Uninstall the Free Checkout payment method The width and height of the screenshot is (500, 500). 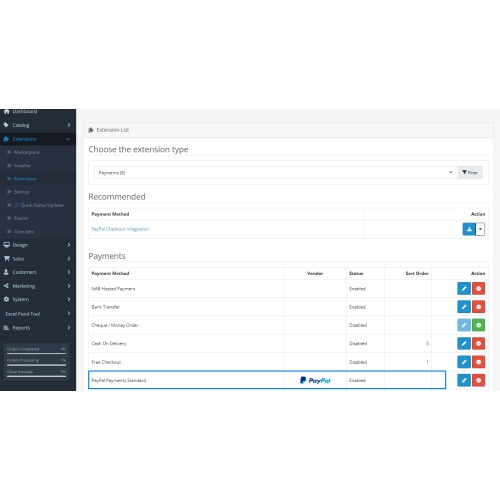[x=478, y=362]
